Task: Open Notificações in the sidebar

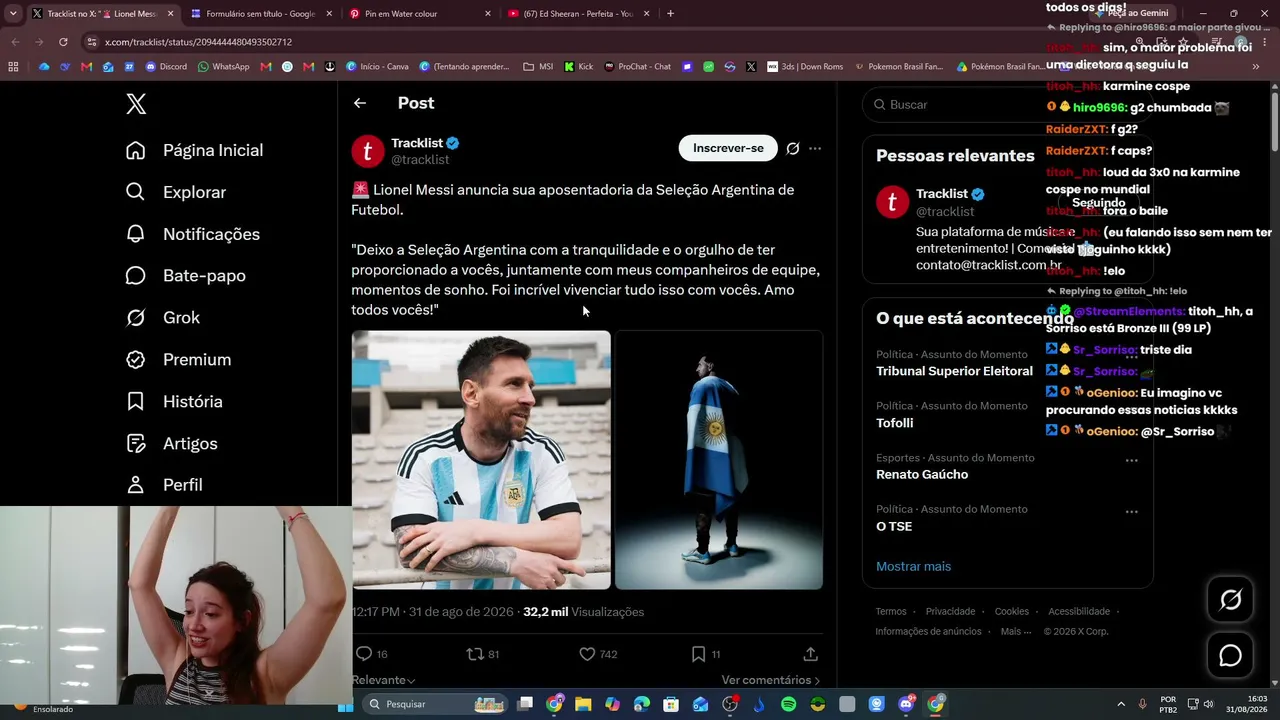Action: point(192,234)
